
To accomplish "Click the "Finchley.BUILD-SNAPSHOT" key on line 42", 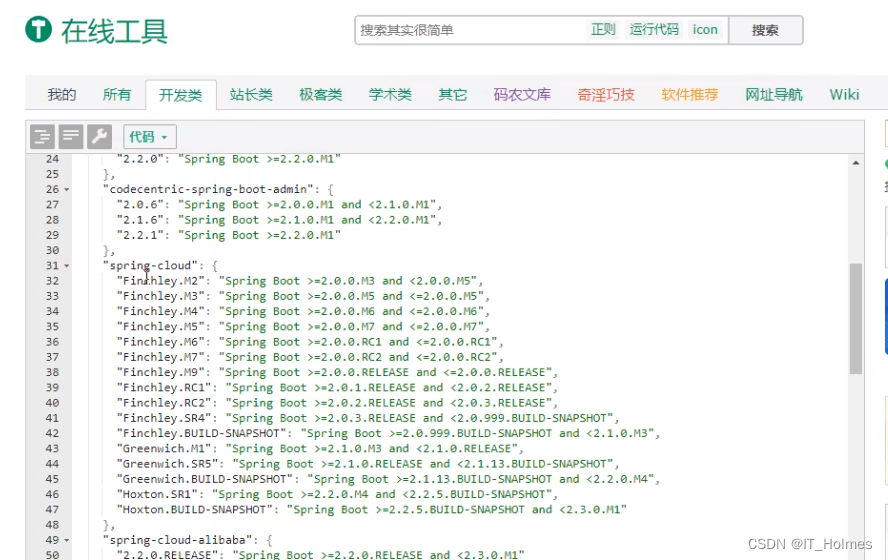I will coord(201,433).
